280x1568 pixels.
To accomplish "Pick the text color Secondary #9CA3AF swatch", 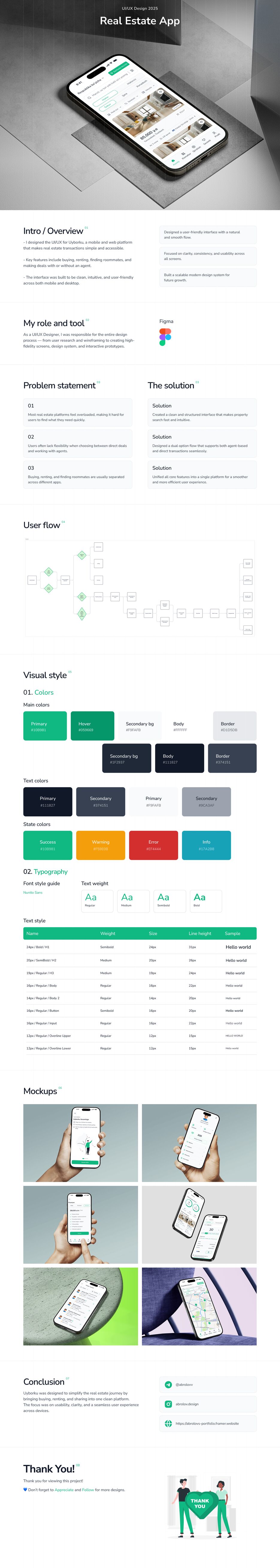I will pos(206,802).
